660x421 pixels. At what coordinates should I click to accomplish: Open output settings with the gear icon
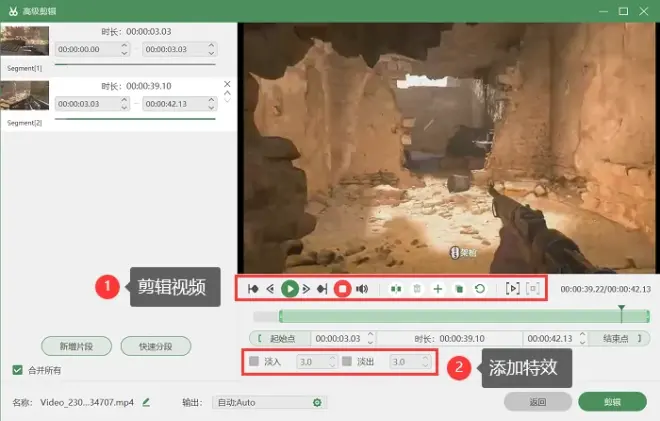(x=317, y=402)
